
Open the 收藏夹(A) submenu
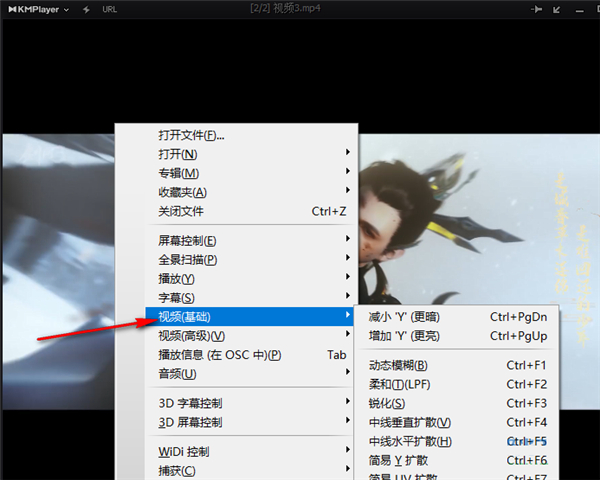(x=251, y=192)
